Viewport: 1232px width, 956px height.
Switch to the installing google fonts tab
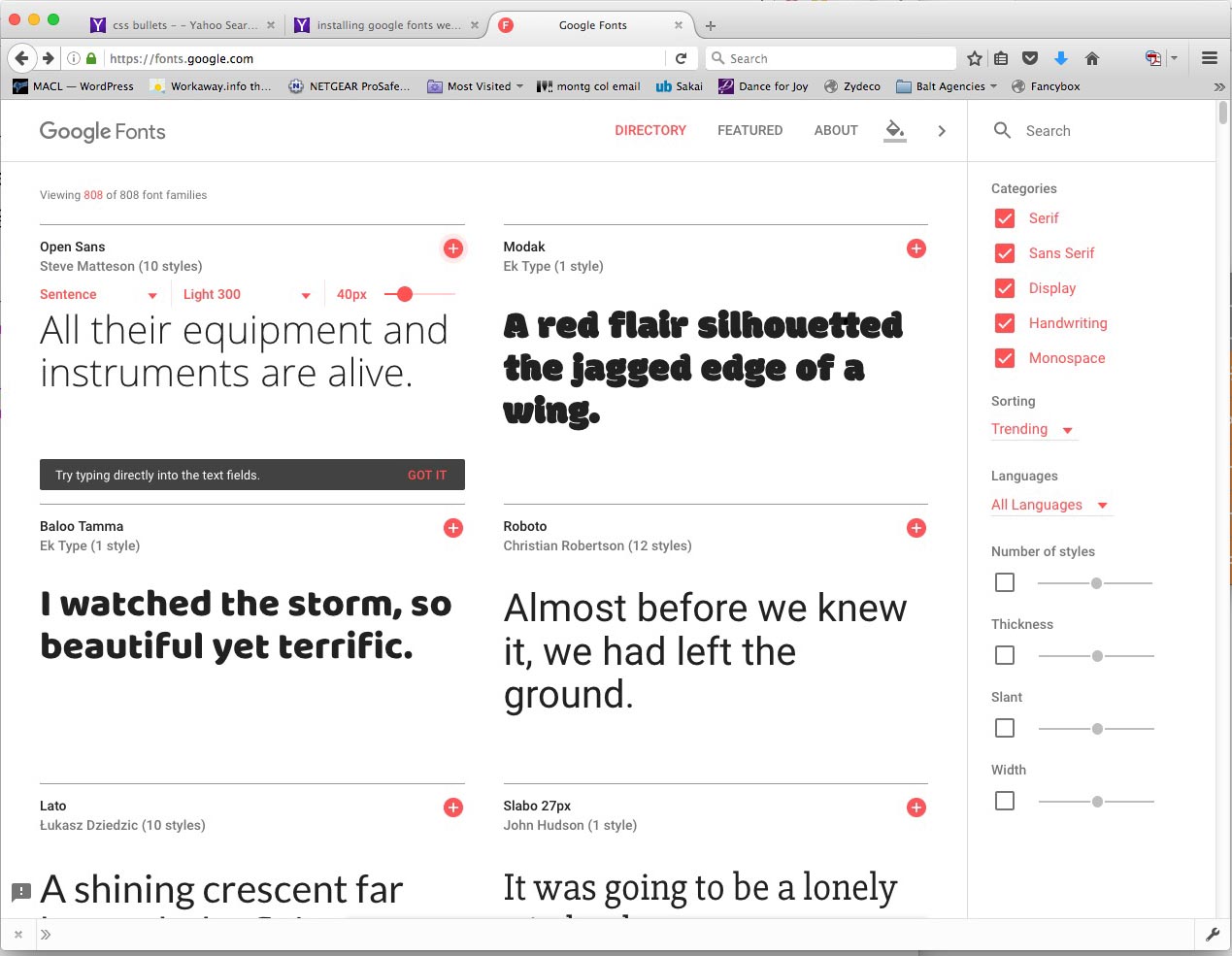[x=386, y=25]
